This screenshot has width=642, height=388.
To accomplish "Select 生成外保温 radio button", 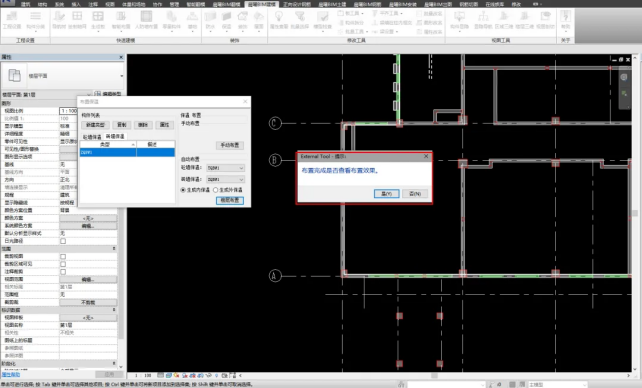I will pyautogui.click(x=215, y=190).
